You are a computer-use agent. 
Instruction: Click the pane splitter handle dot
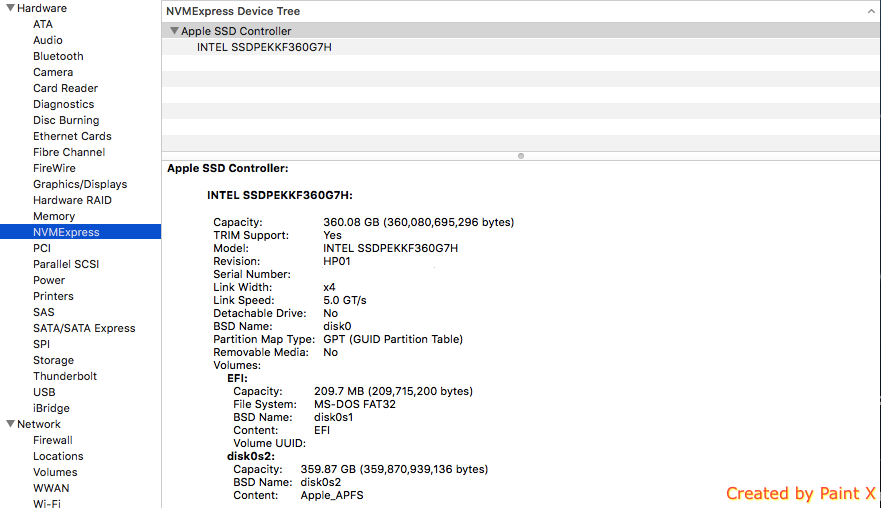tap(521, 156)
